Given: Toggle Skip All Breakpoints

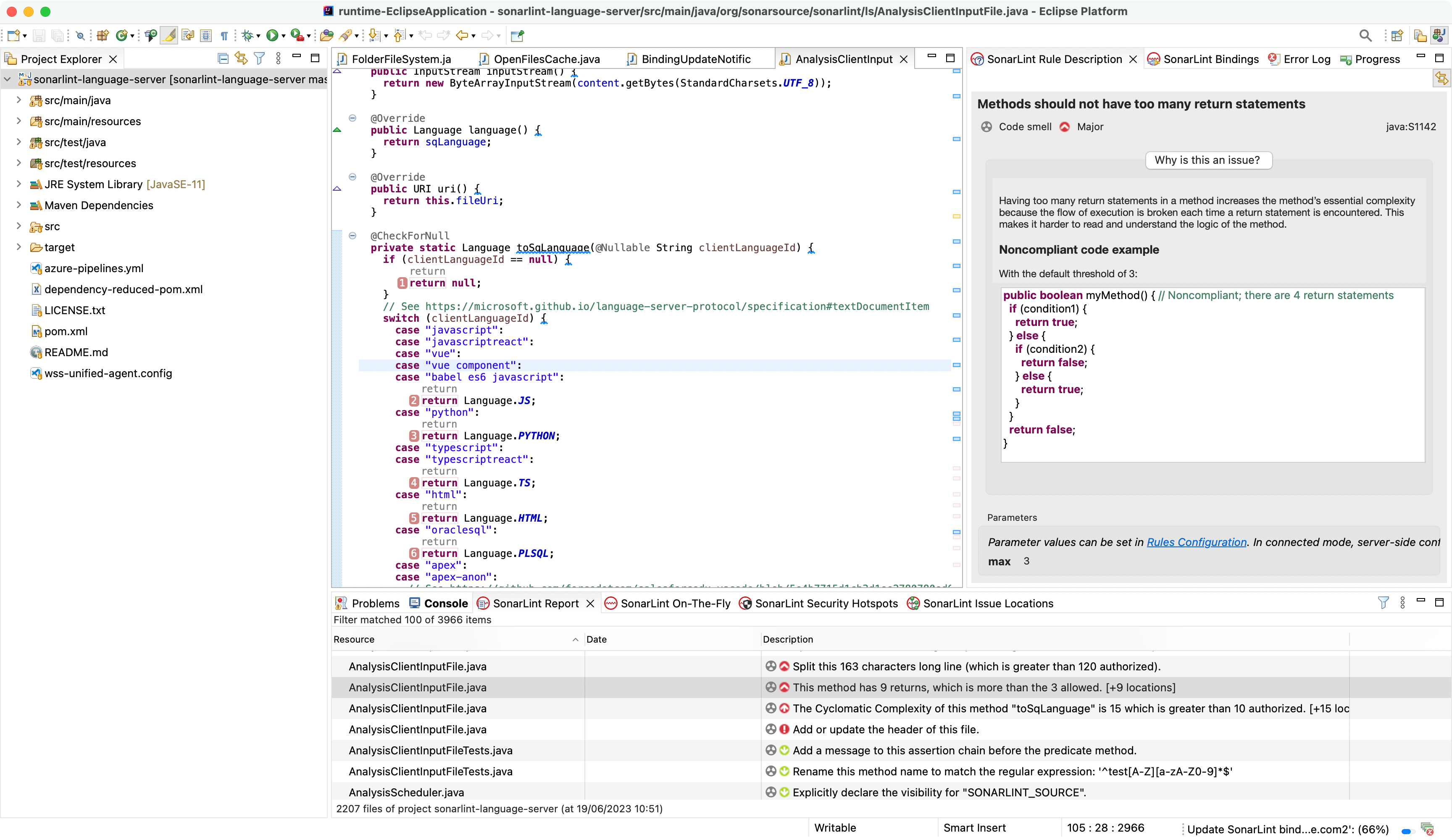Looking at the screenshot, I should click(80, 36).
